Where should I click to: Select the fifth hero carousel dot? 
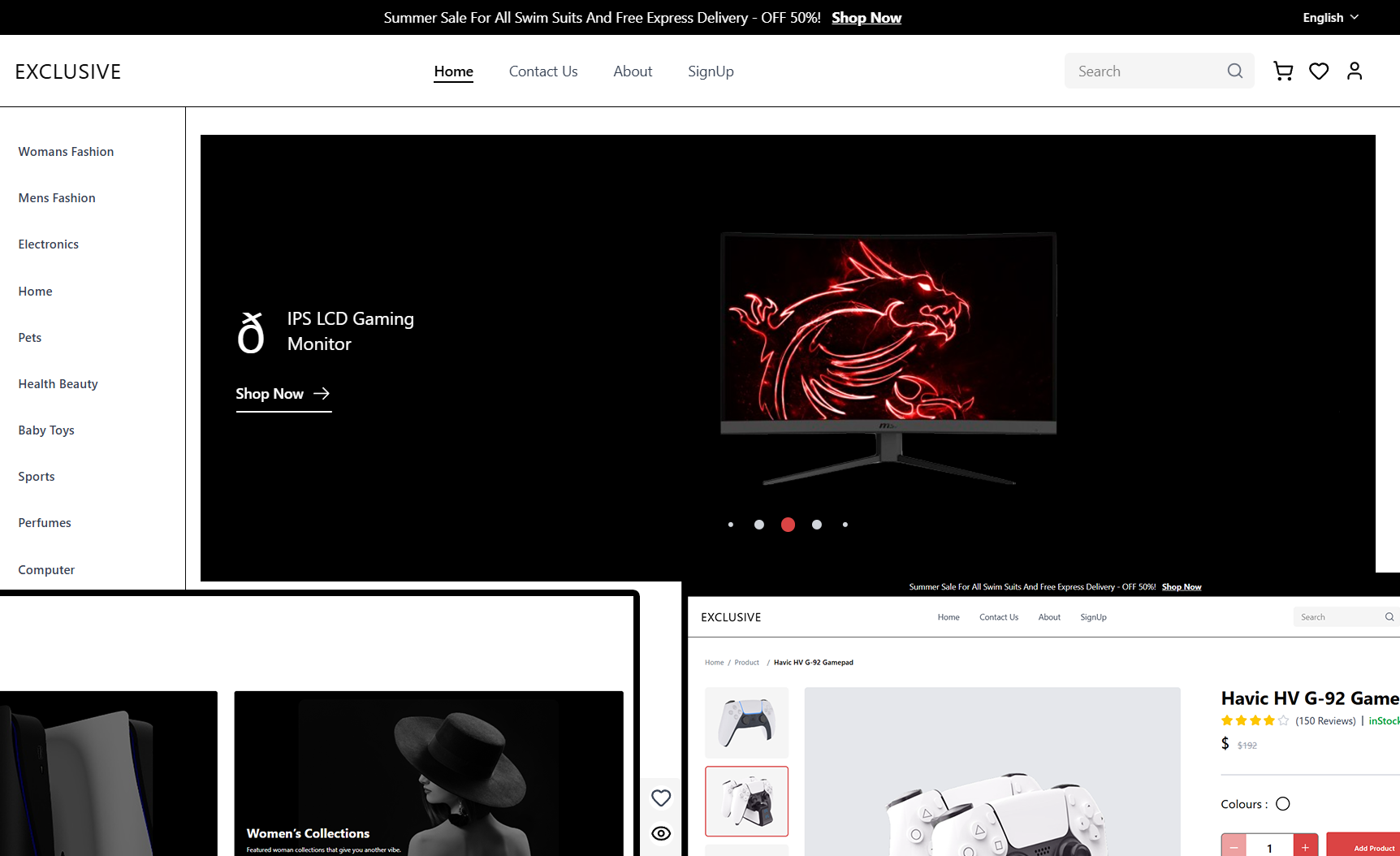pyautogui.click(x=845, y=525)
